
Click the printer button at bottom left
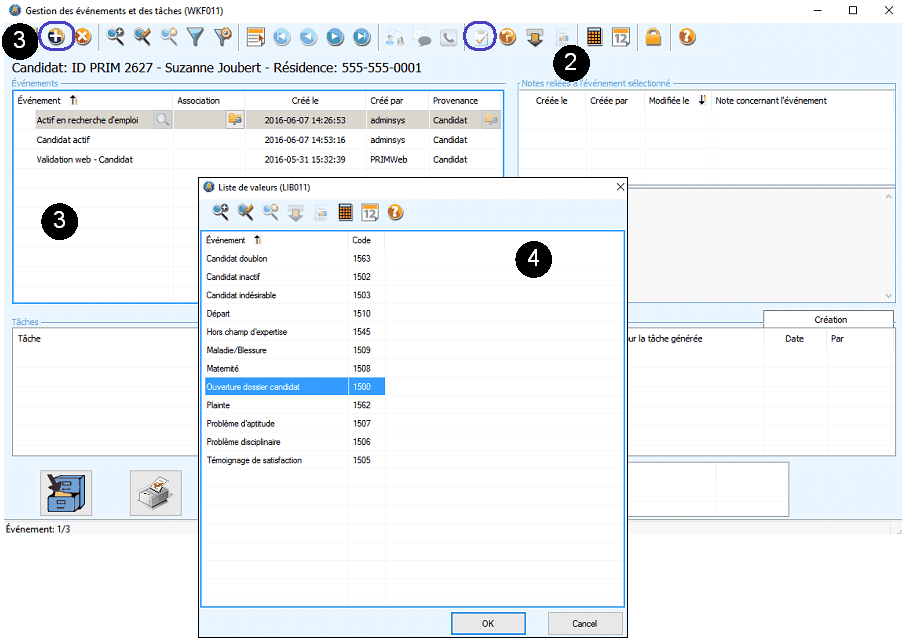[156, 493]
